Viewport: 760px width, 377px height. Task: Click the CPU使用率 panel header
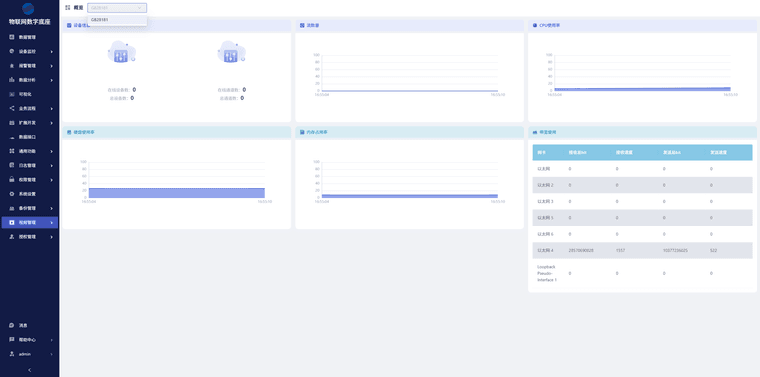pyautogui.click(x=642, y=25)
